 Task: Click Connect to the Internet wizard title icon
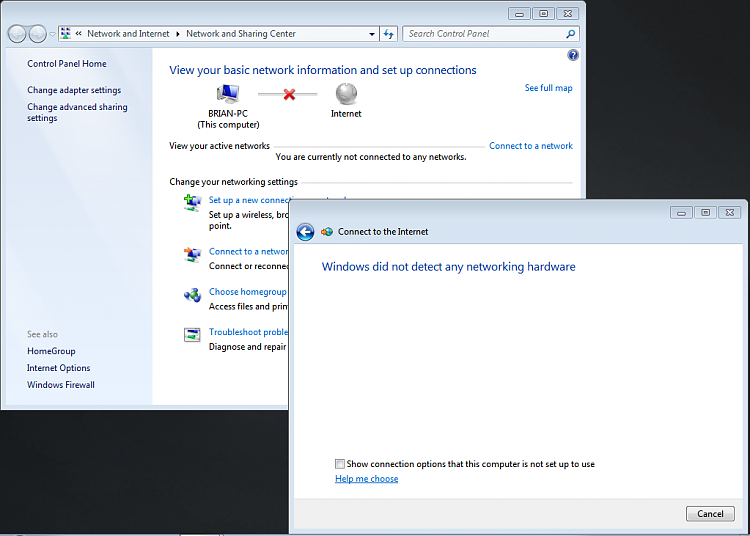point(327,232)
